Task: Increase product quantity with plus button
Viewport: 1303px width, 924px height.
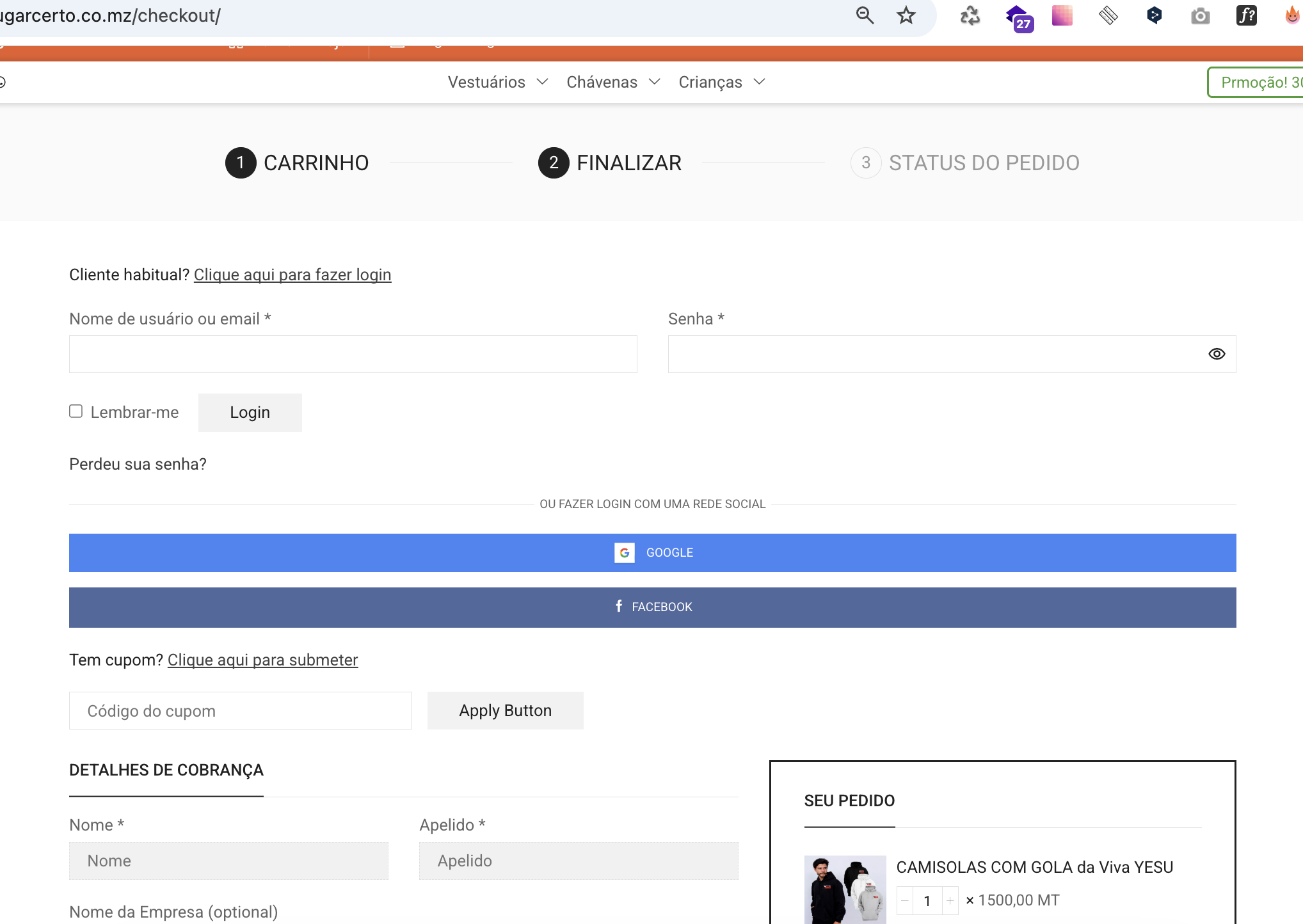Action: (x=950, y=900)
